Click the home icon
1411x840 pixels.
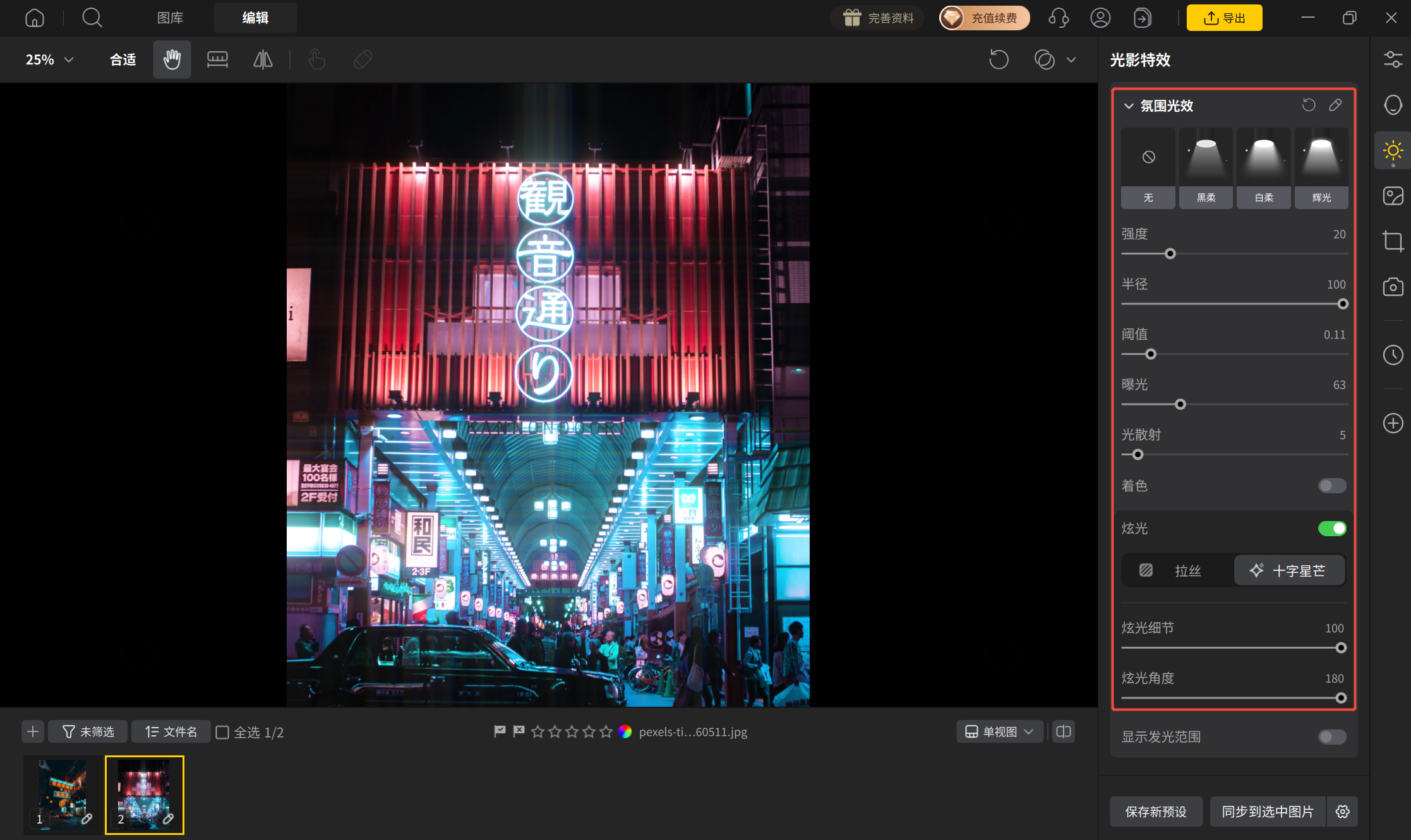point(35,18)
